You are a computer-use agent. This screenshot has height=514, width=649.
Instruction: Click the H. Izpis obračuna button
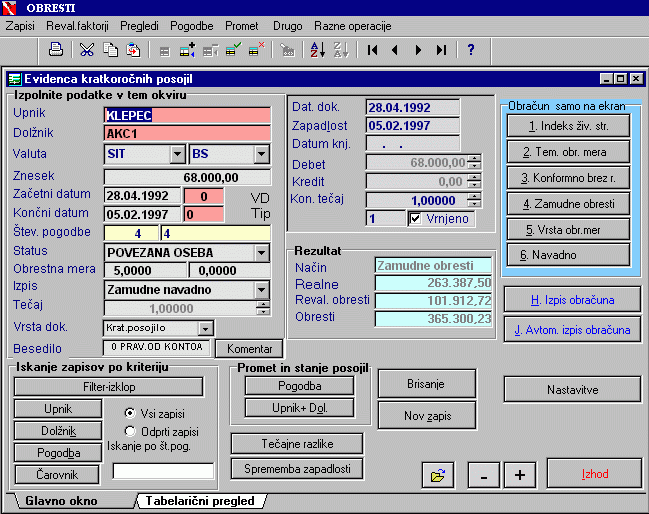tap(572, 300)
